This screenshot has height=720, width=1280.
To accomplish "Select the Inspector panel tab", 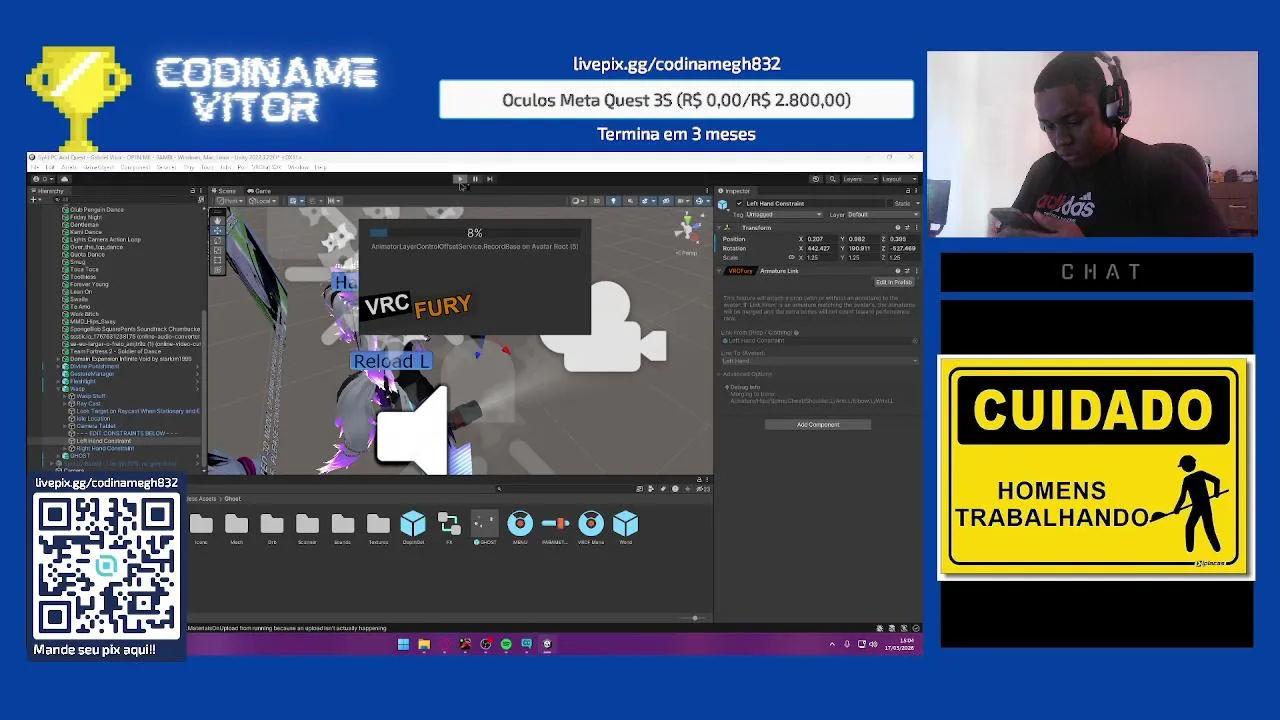I will 734,191.
